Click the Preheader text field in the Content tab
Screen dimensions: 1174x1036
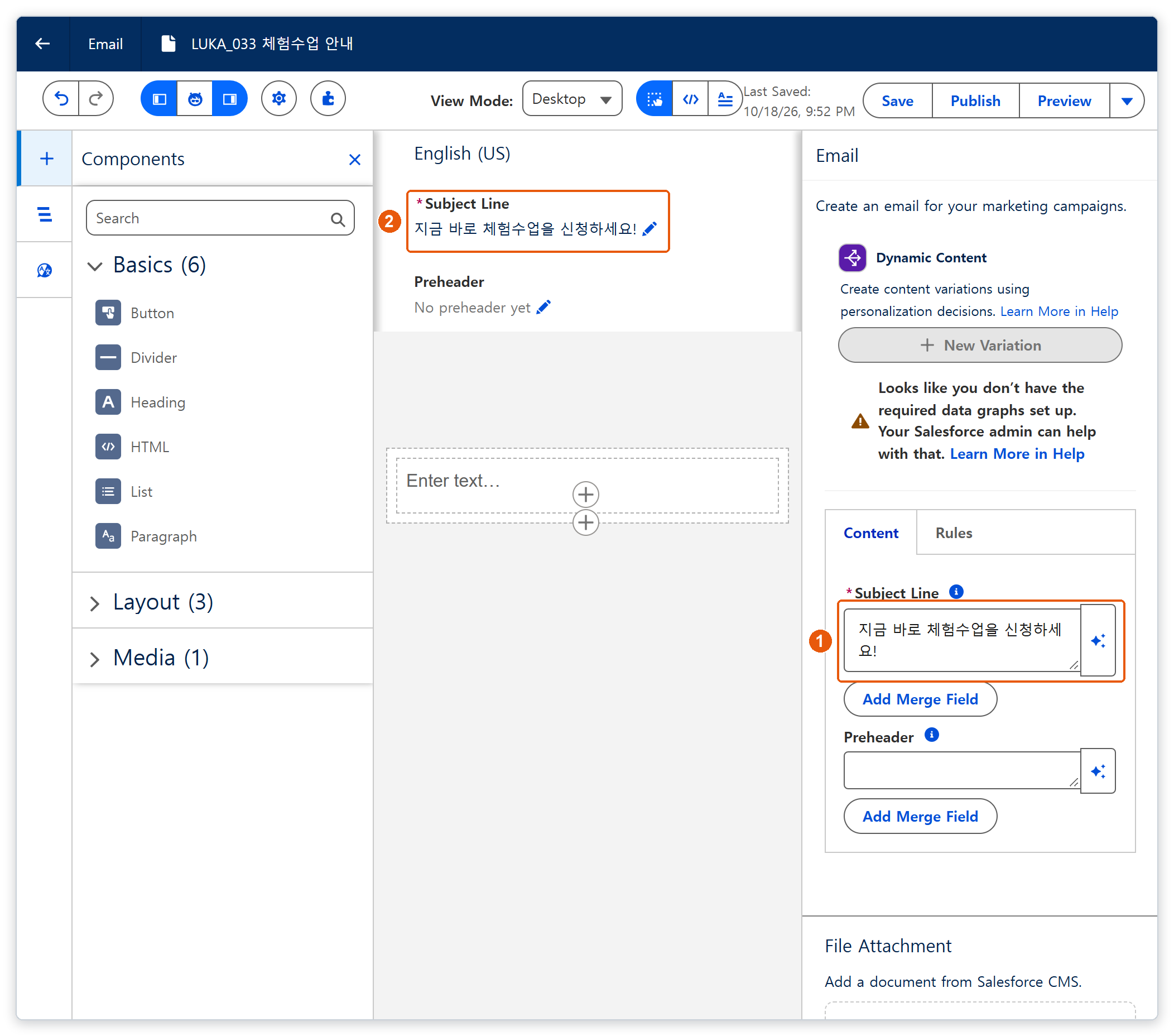(x=962, y=770)
